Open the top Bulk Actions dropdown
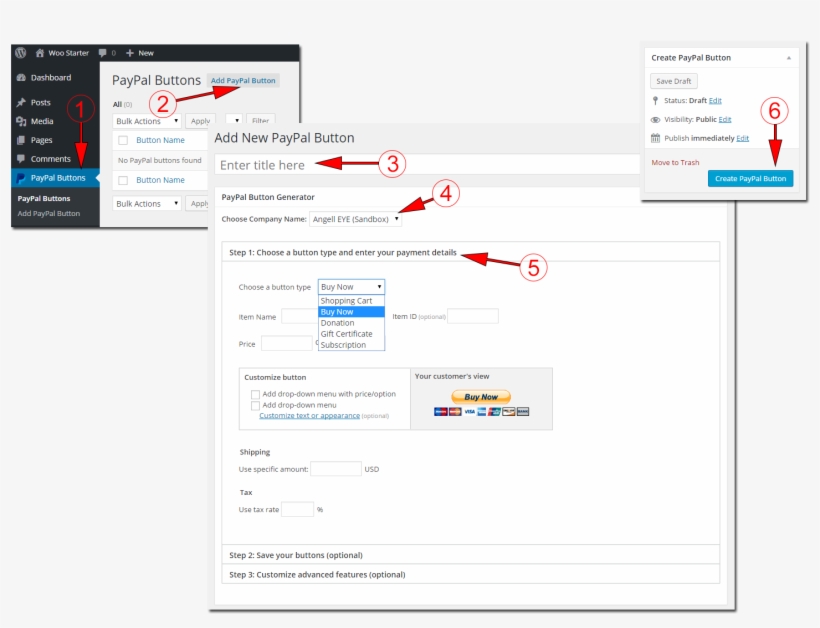The image size is (820, 628). (147, 121)
